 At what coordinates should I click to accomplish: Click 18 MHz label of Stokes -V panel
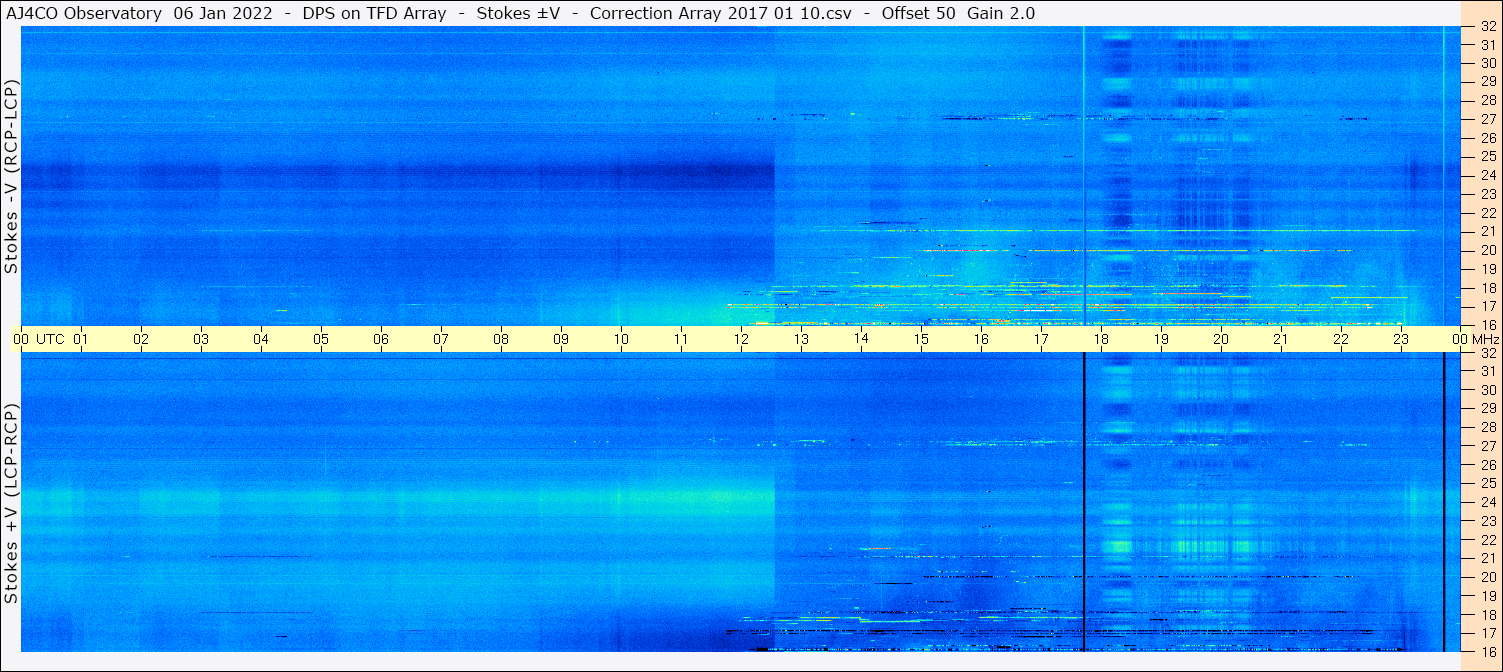(x=1488, y=288)
